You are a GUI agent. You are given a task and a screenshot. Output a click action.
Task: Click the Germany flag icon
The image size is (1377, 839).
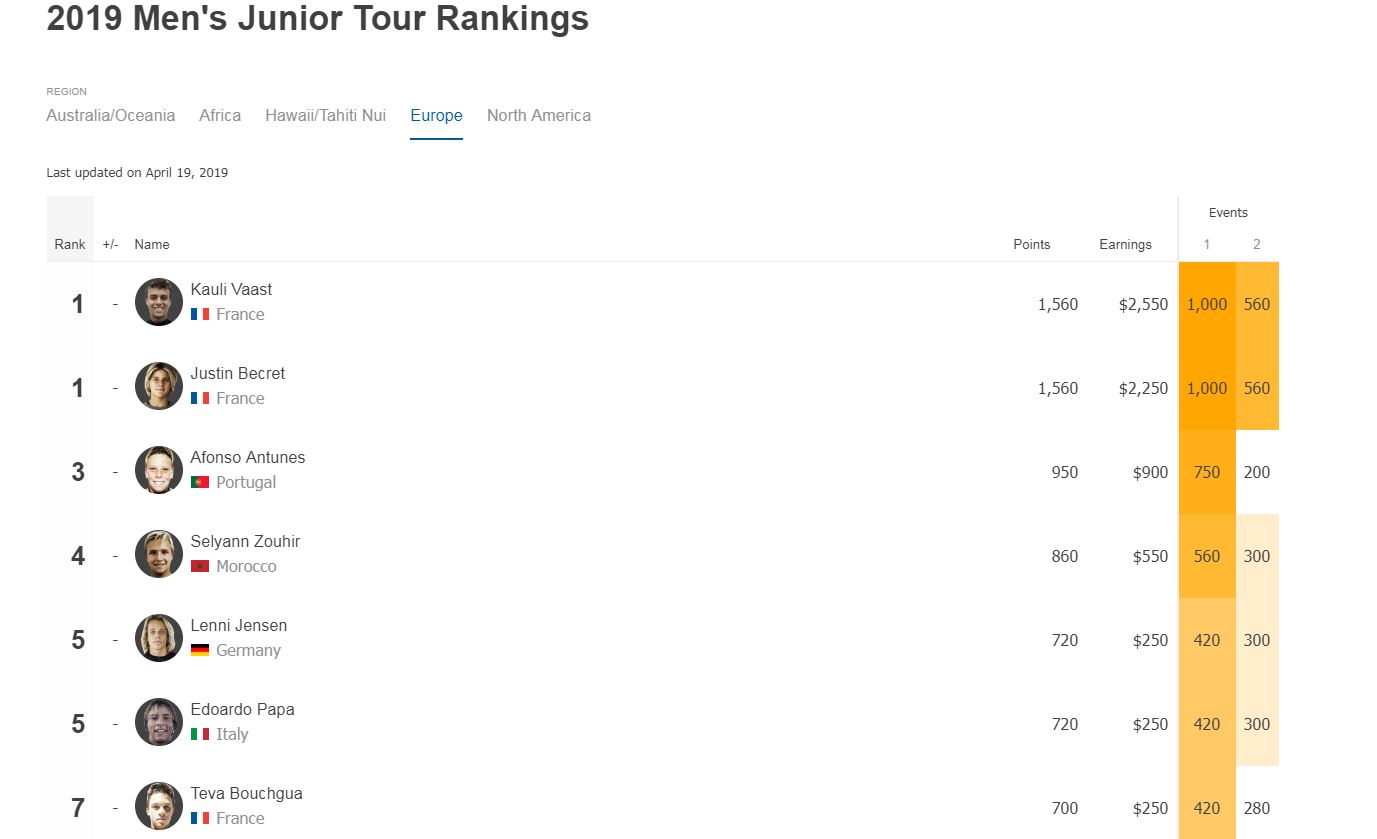point(200,650)
